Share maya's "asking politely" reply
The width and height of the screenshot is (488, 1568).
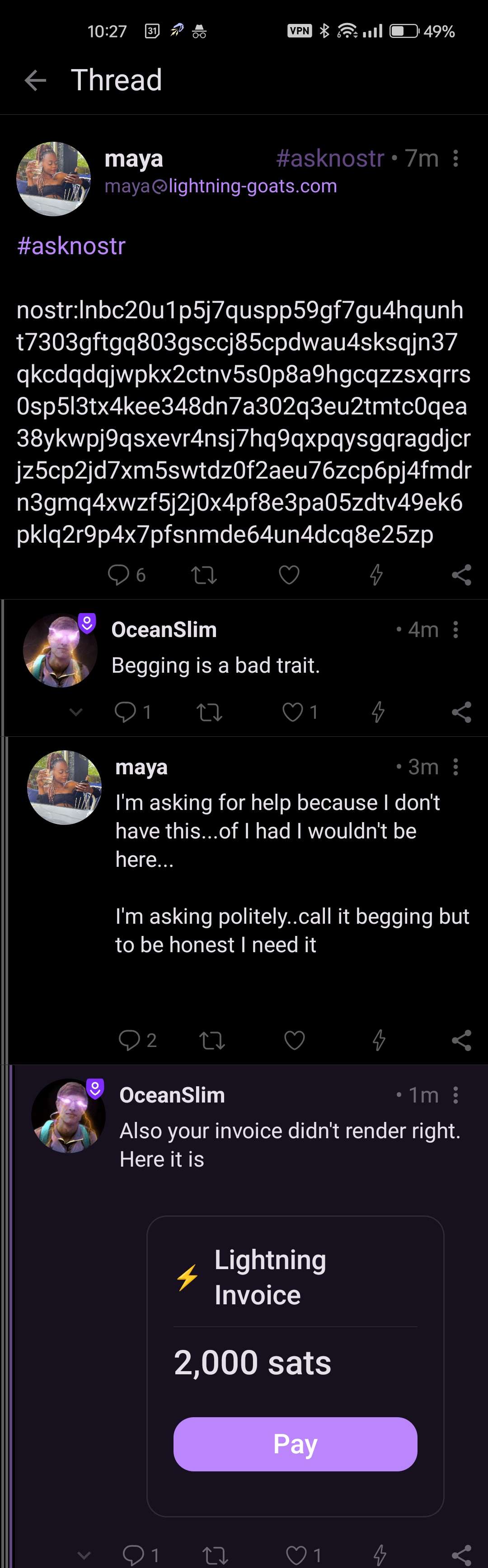(461, 1040)
